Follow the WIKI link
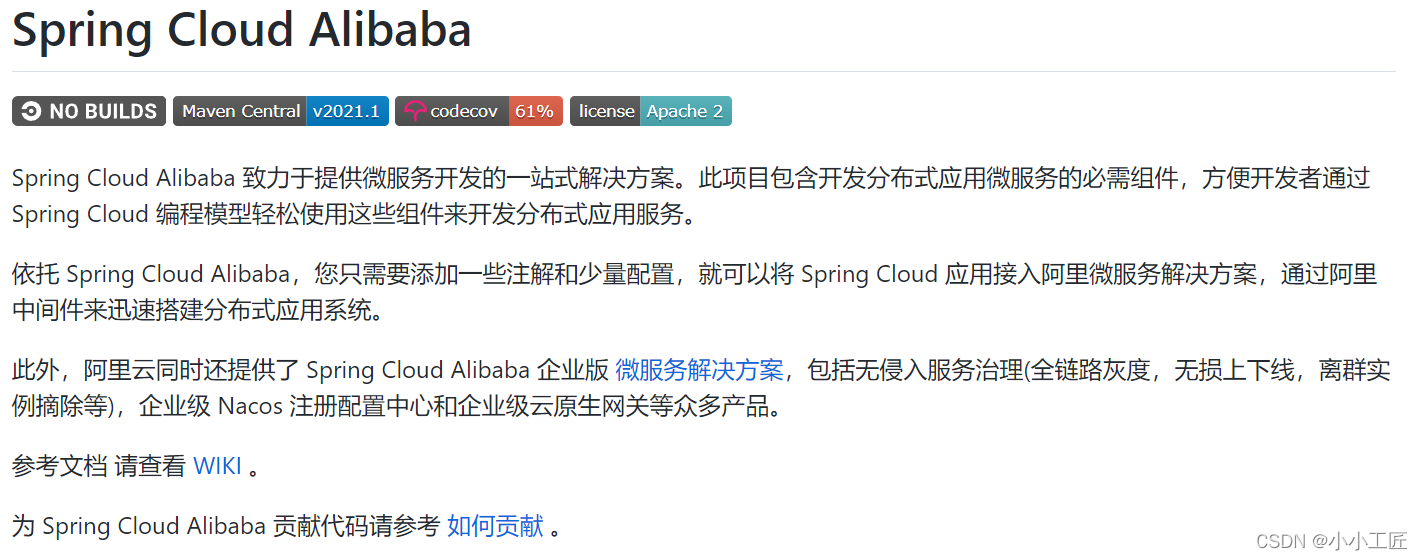Image resolution: width=1423 pixels, height=560 pixels. coord(217,466)
